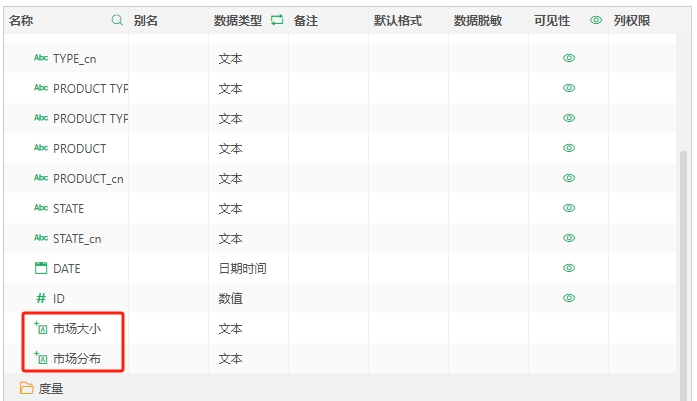Click the calendar icon next to DATE
This screenshot has width=697, height=401.
pos(41,268)
